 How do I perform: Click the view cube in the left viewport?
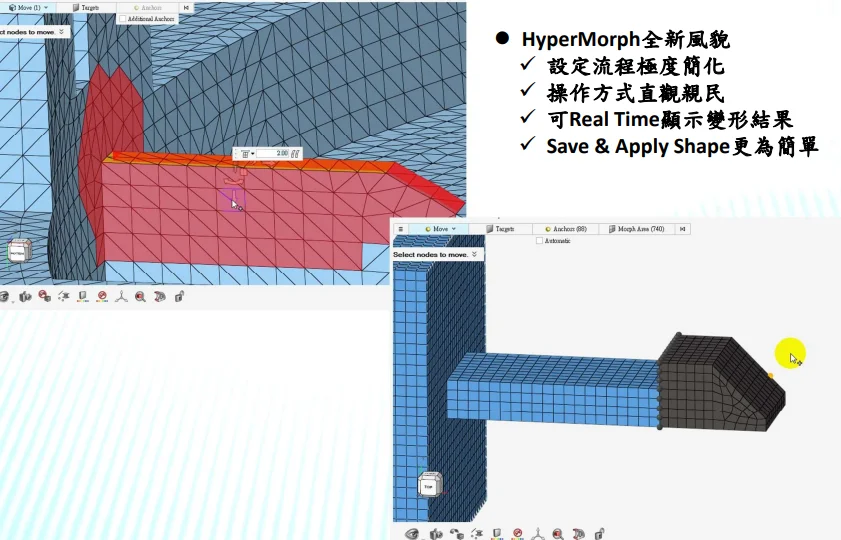pyautogui.click(x=18, y=254)
